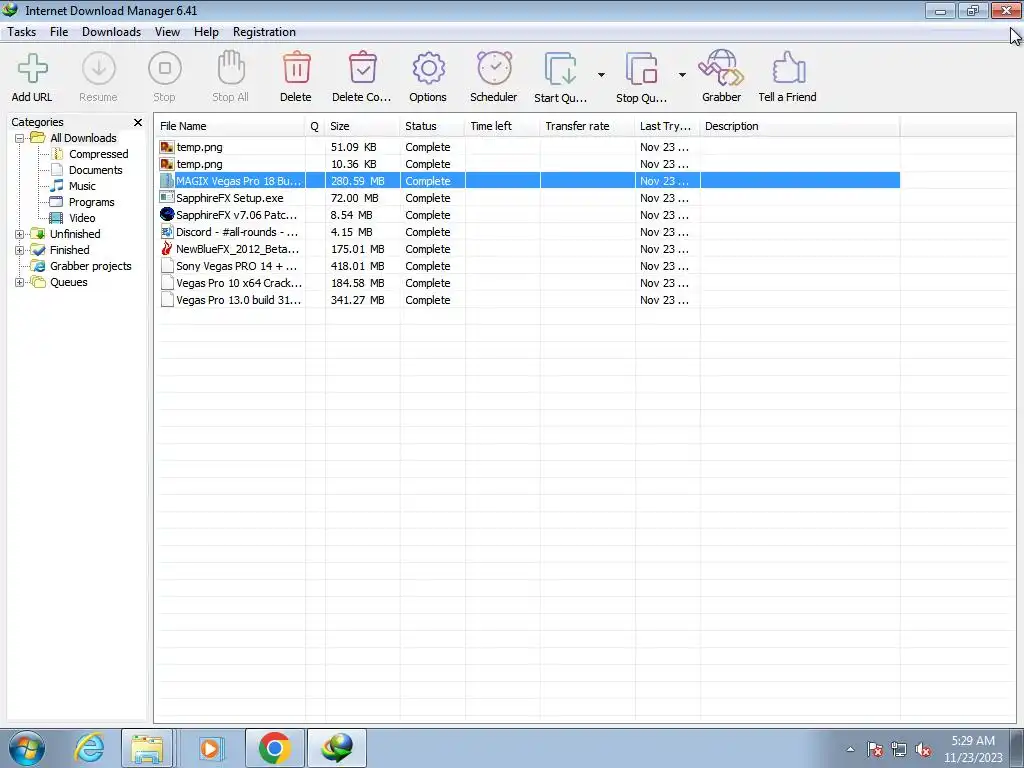Select Grabber projects in the tree
This screenshot has width=1024, height=768.
pyautogui.click(x=91, y=266)
